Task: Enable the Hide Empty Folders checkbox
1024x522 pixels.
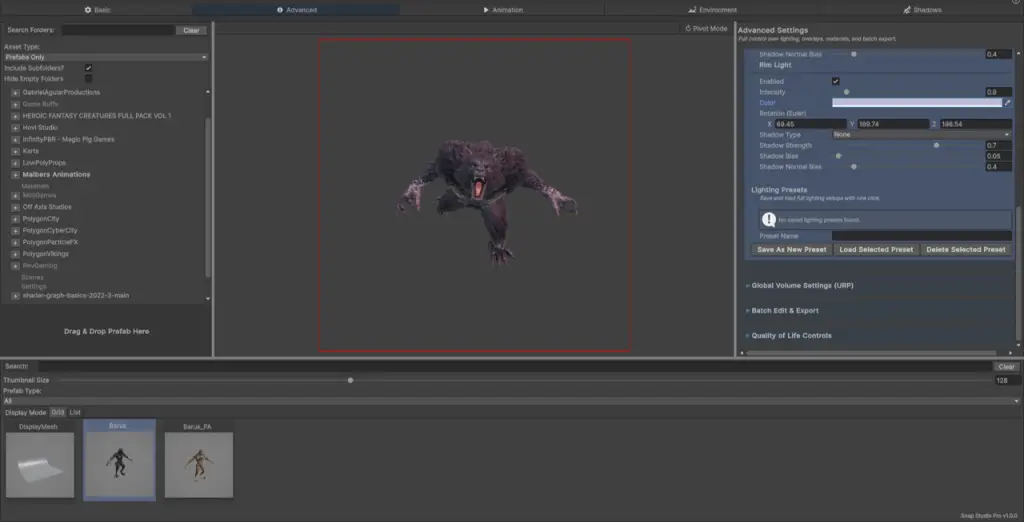Action: pos(88,78)
